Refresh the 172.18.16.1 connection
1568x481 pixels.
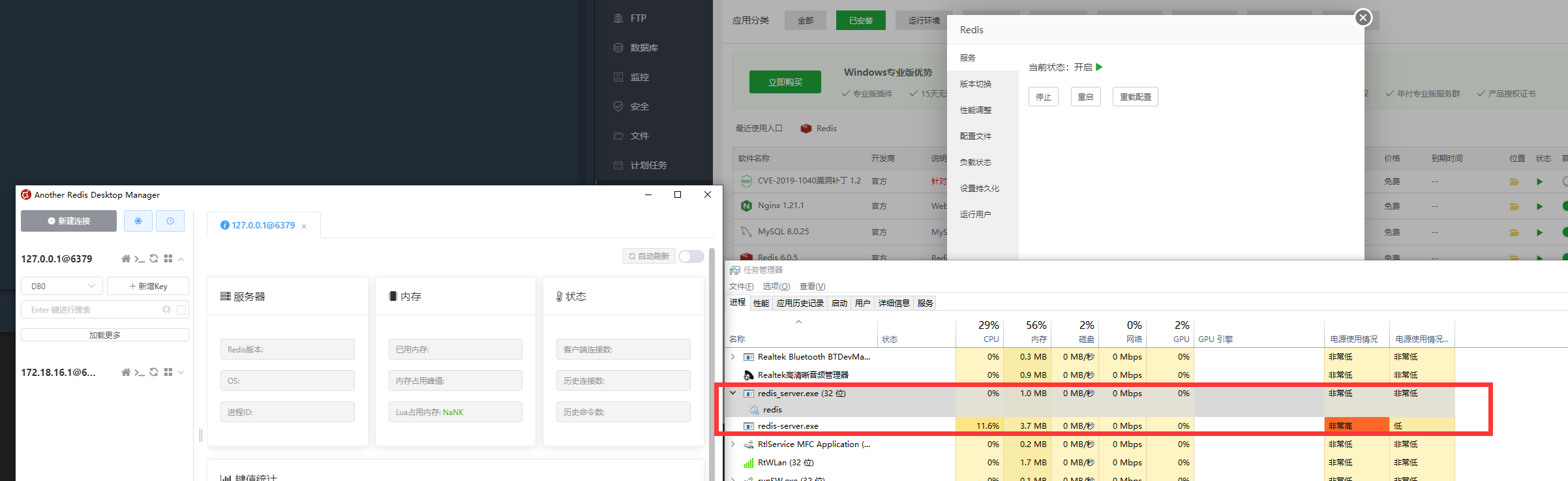click(x=154, y=373)
